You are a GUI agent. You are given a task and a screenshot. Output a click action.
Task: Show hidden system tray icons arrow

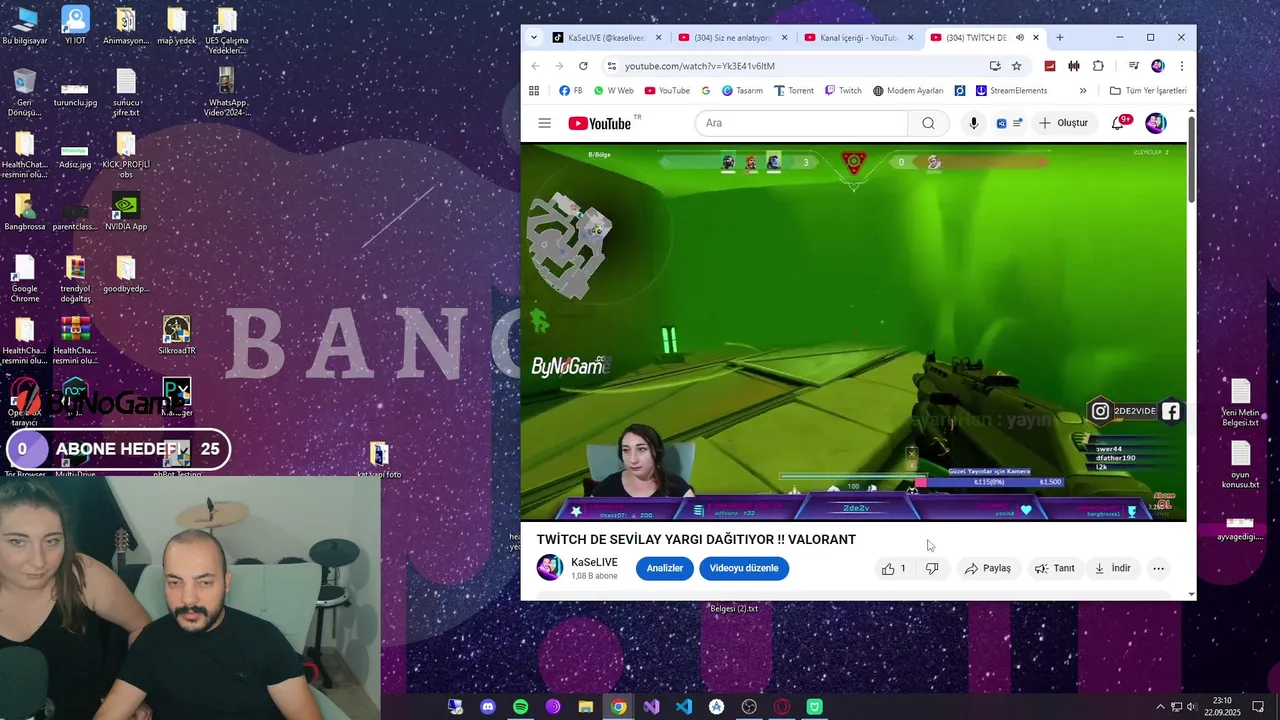pyautogui.click(x=1160, y=707)
